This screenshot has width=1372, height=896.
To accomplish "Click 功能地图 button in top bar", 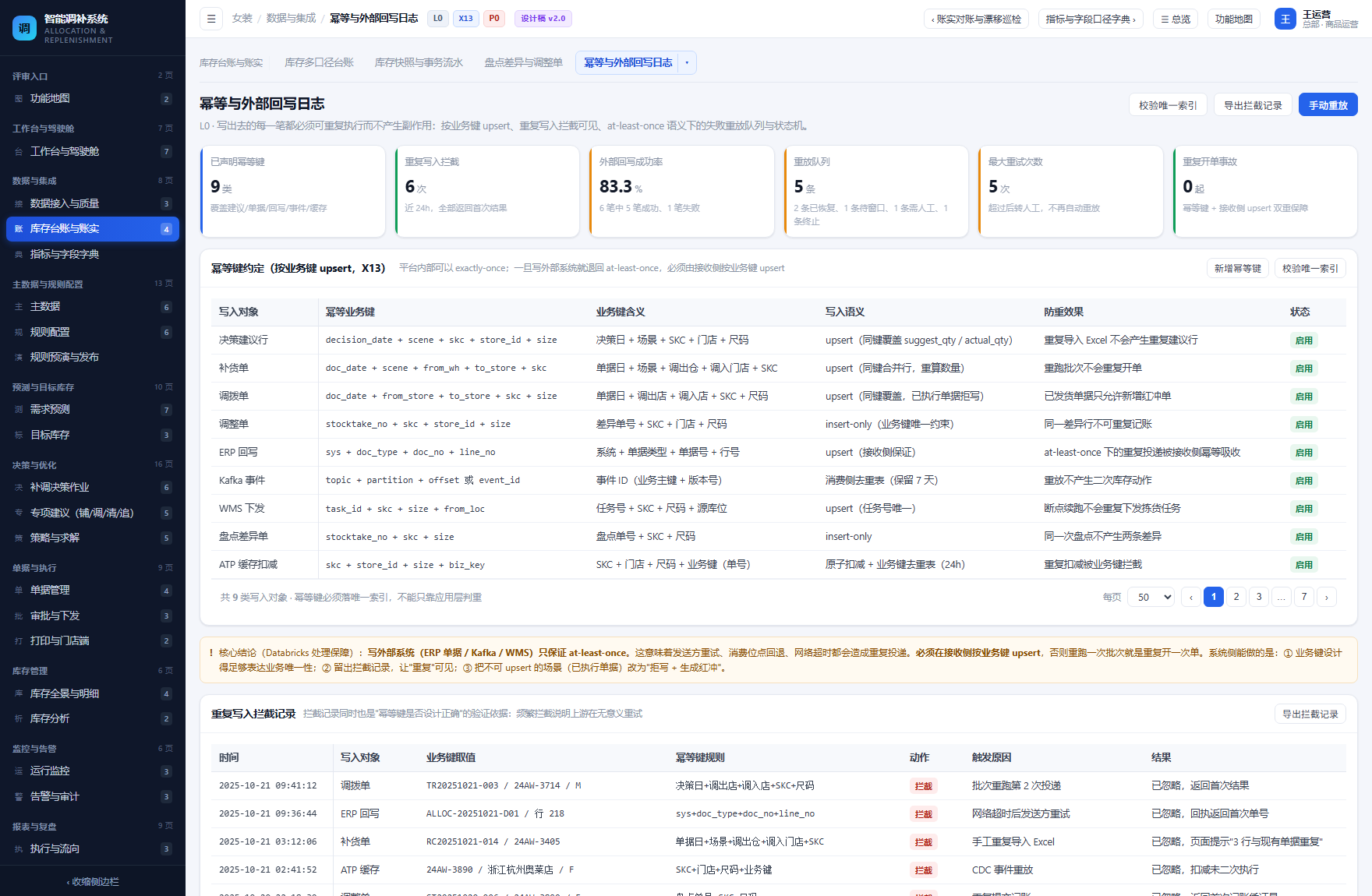I will [x=1233, y=19].
